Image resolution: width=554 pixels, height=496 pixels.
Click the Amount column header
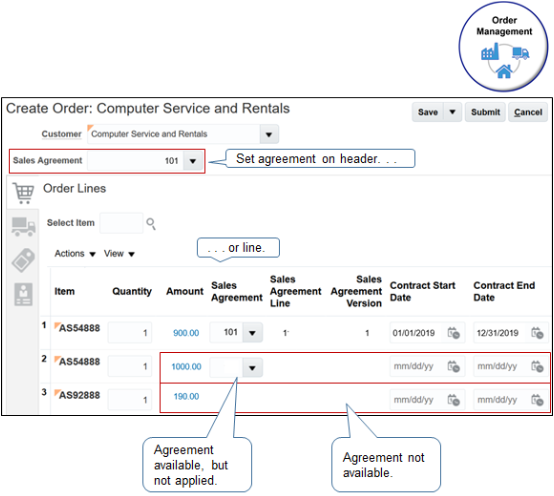tap(185, 291)
